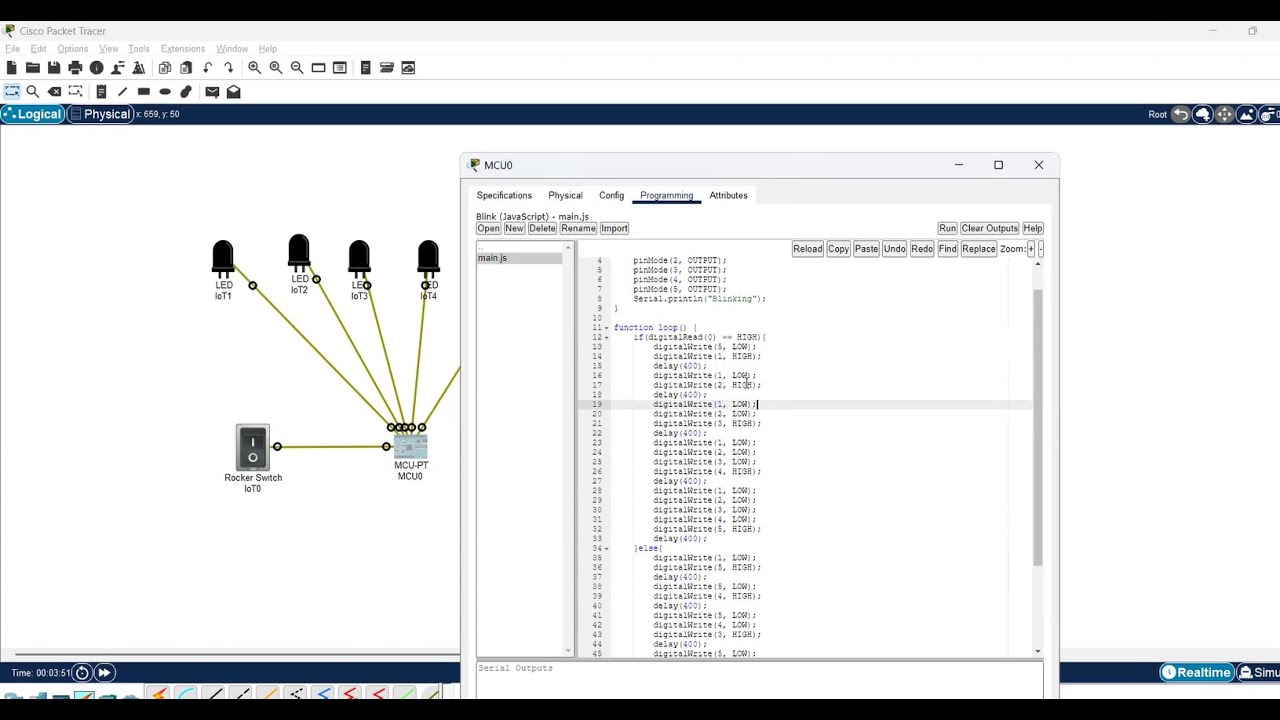Click the MCU-PT MCU0 device on canvas
This screenshot has height=720, width=1280.
tap(410, 447)
